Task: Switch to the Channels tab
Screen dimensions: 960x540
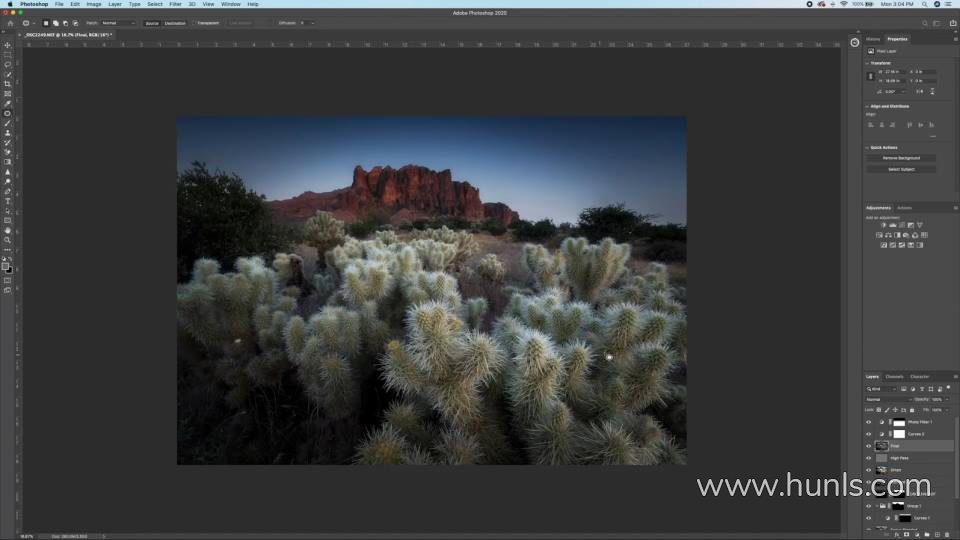Action: (x=894, y=377)
